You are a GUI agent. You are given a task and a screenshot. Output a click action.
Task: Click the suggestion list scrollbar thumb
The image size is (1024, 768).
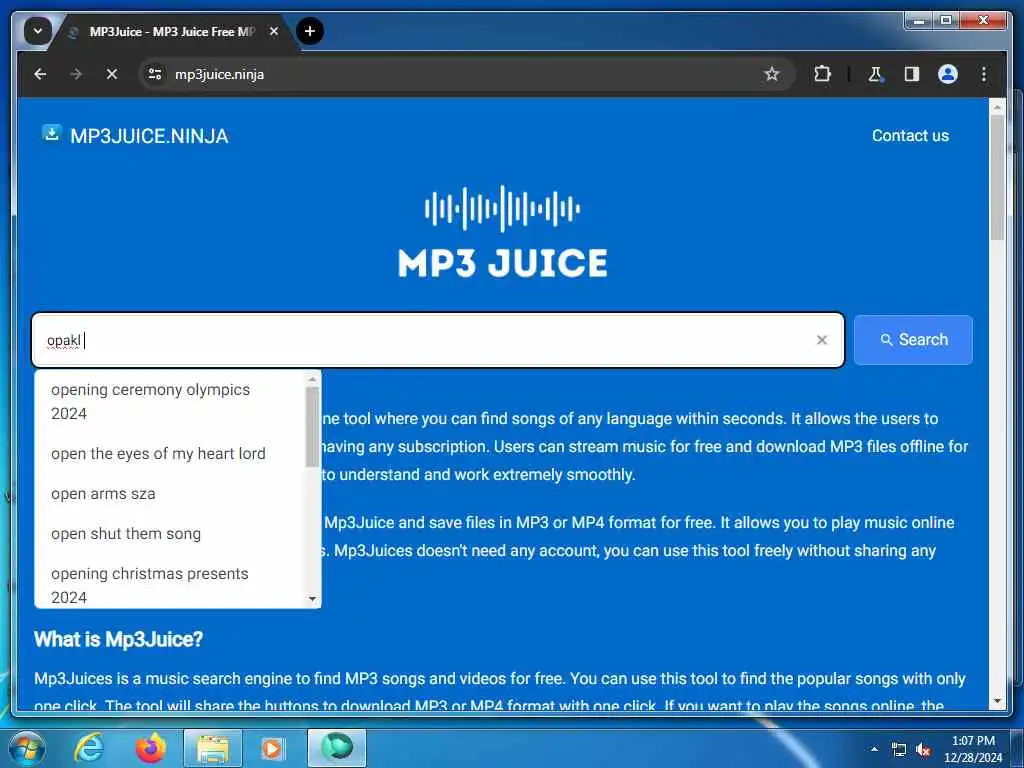pyautogui.click(x=312, y=426)
